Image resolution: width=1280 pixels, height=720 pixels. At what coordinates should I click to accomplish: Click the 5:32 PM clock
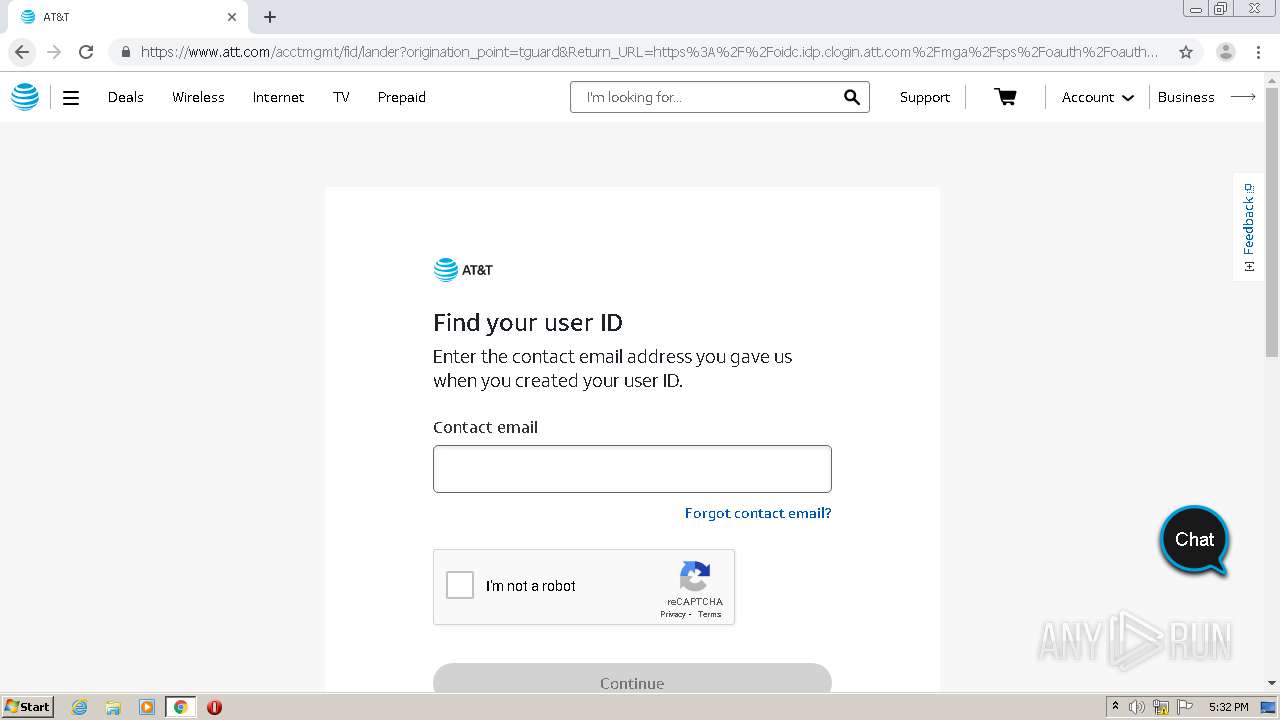[x=1228, y=707]
